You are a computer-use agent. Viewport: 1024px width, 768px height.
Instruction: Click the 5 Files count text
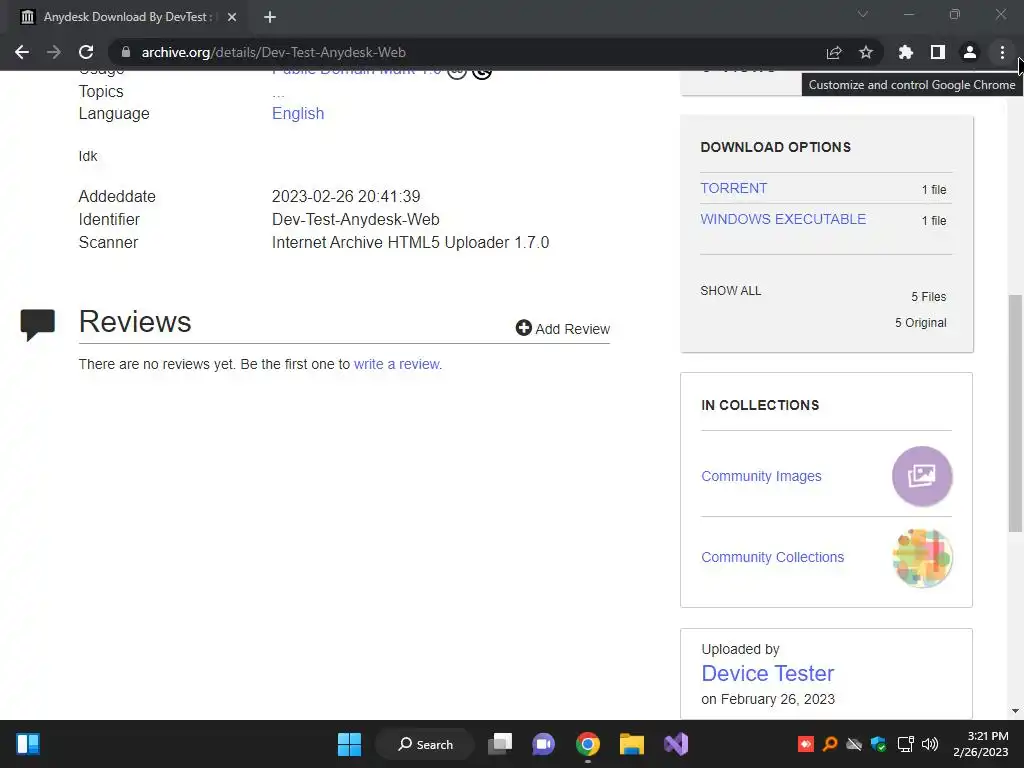(929, 296)
